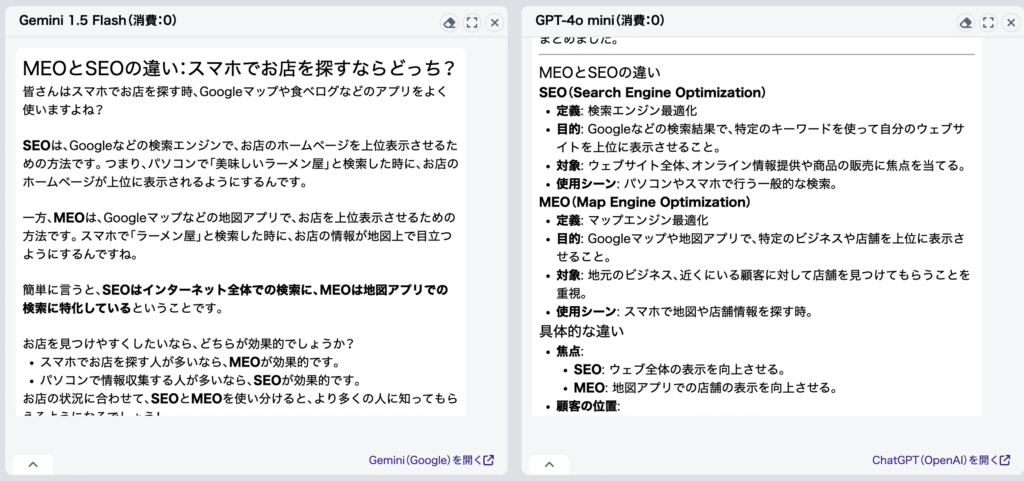Click question お店を見つけやすくしたいなら、どちらが効果的でしょうか?

pyautogui.click(x=191, y=343)
